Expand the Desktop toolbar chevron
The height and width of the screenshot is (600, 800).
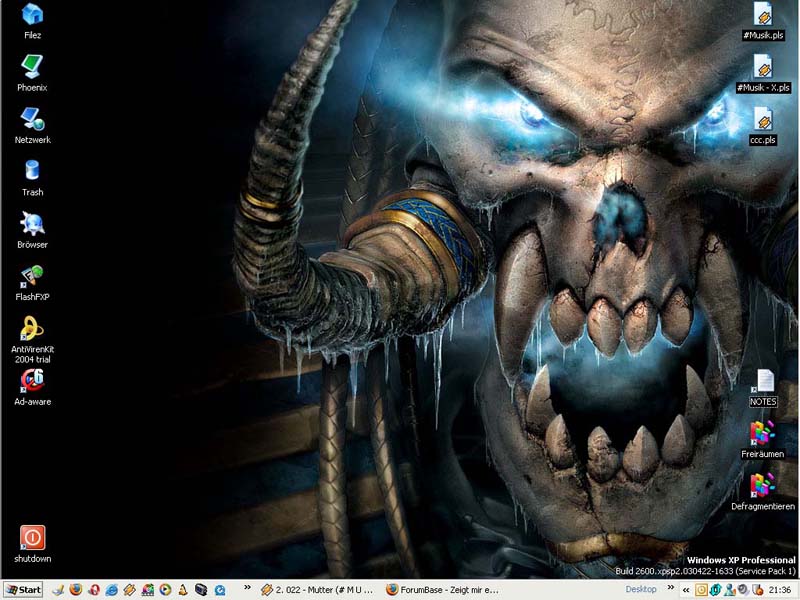coord(671,587)
